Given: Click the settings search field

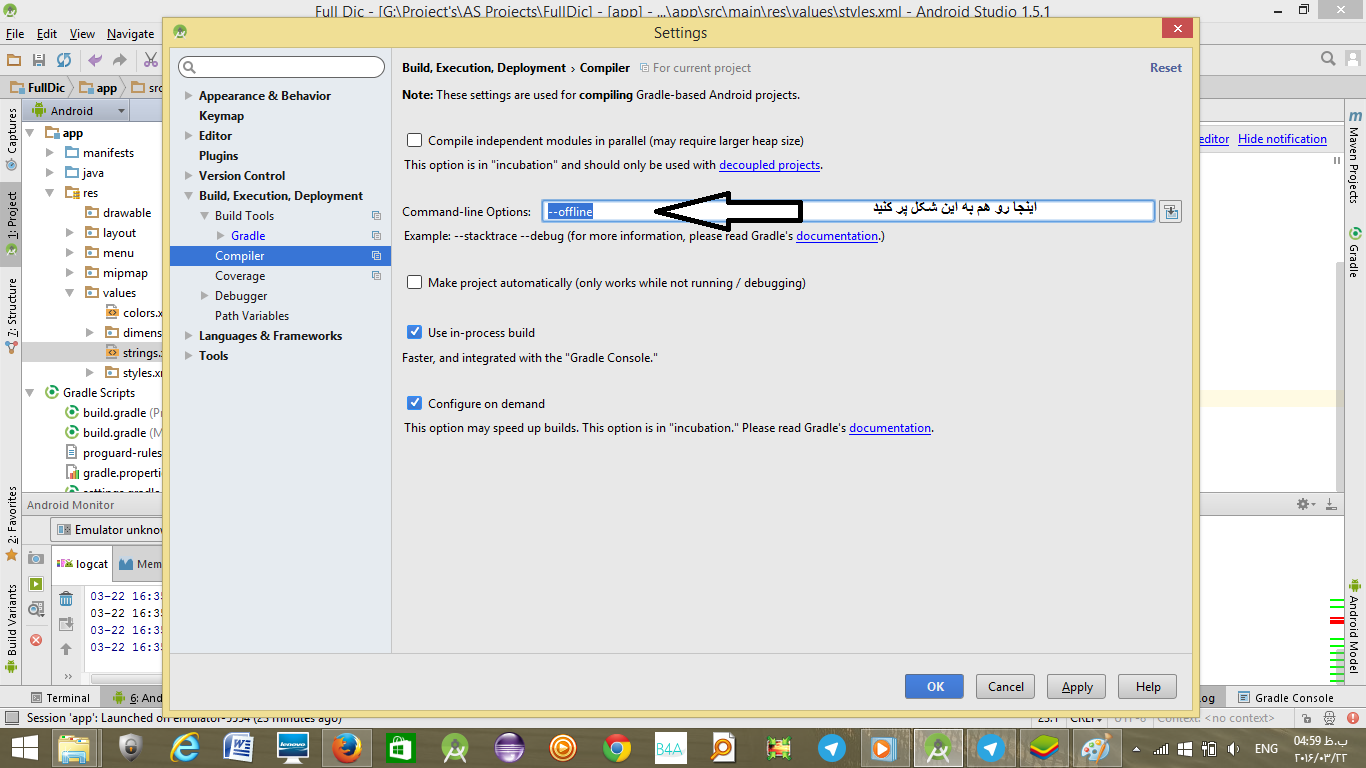Looking at the screenshot, I should (x=282, y=67).
